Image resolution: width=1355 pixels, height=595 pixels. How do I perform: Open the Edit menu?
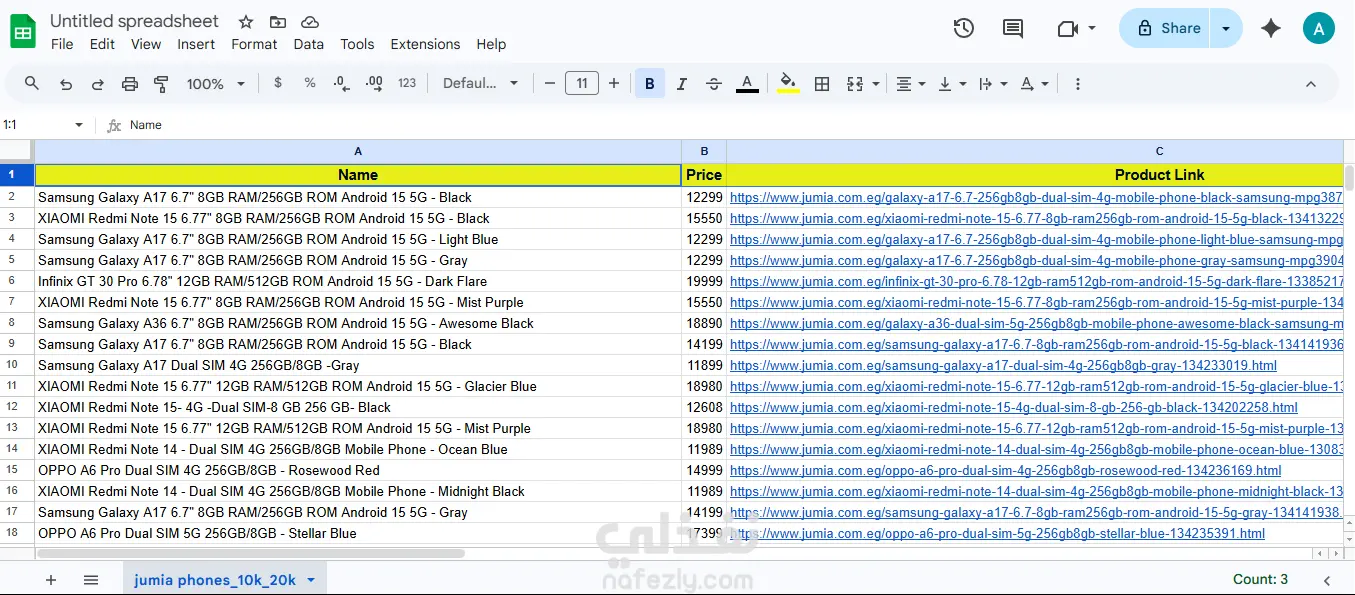tap(102, 44)
